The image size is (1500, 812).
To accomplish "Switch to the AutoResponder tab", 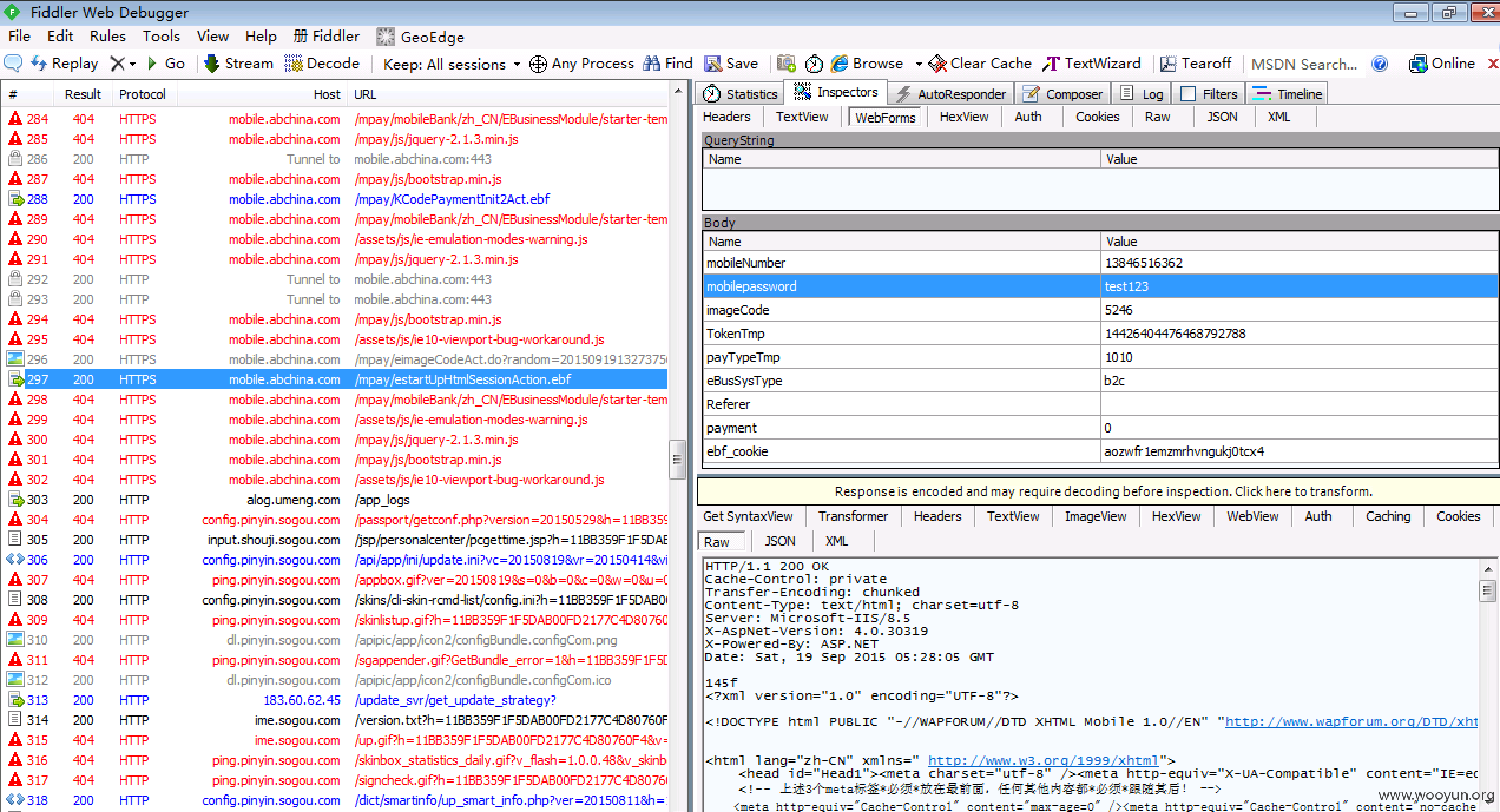I will (951, 94).
